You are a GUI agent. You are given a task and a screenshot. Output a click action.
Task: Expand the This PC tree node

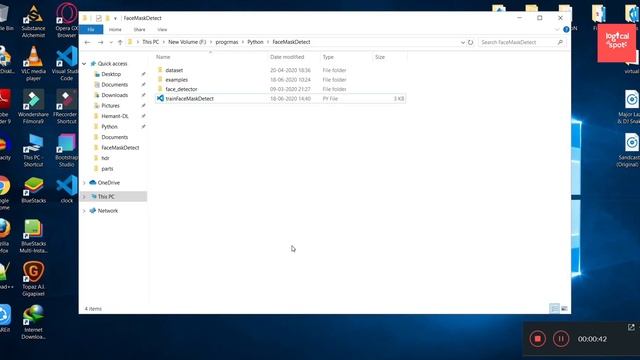[84, 197]
